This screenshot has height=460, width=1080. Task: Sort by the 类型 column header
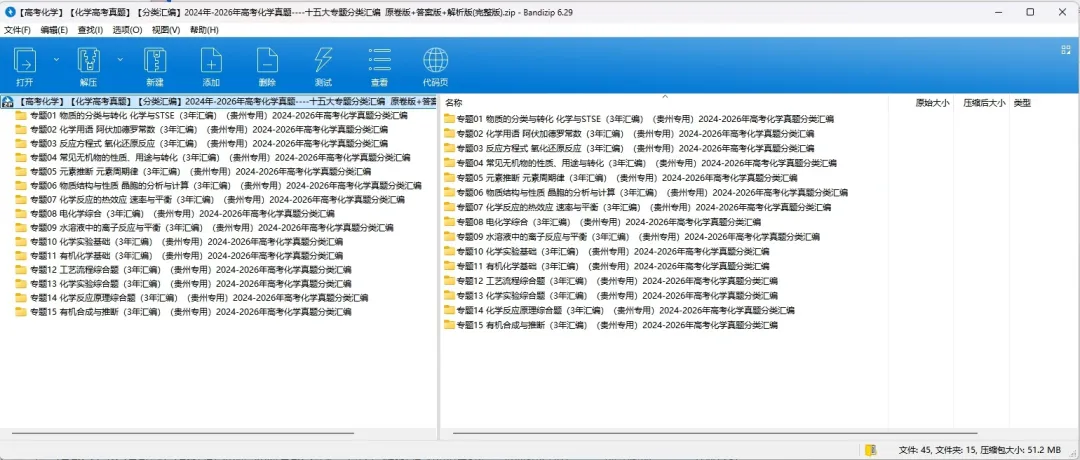[x=1022, y=103]
